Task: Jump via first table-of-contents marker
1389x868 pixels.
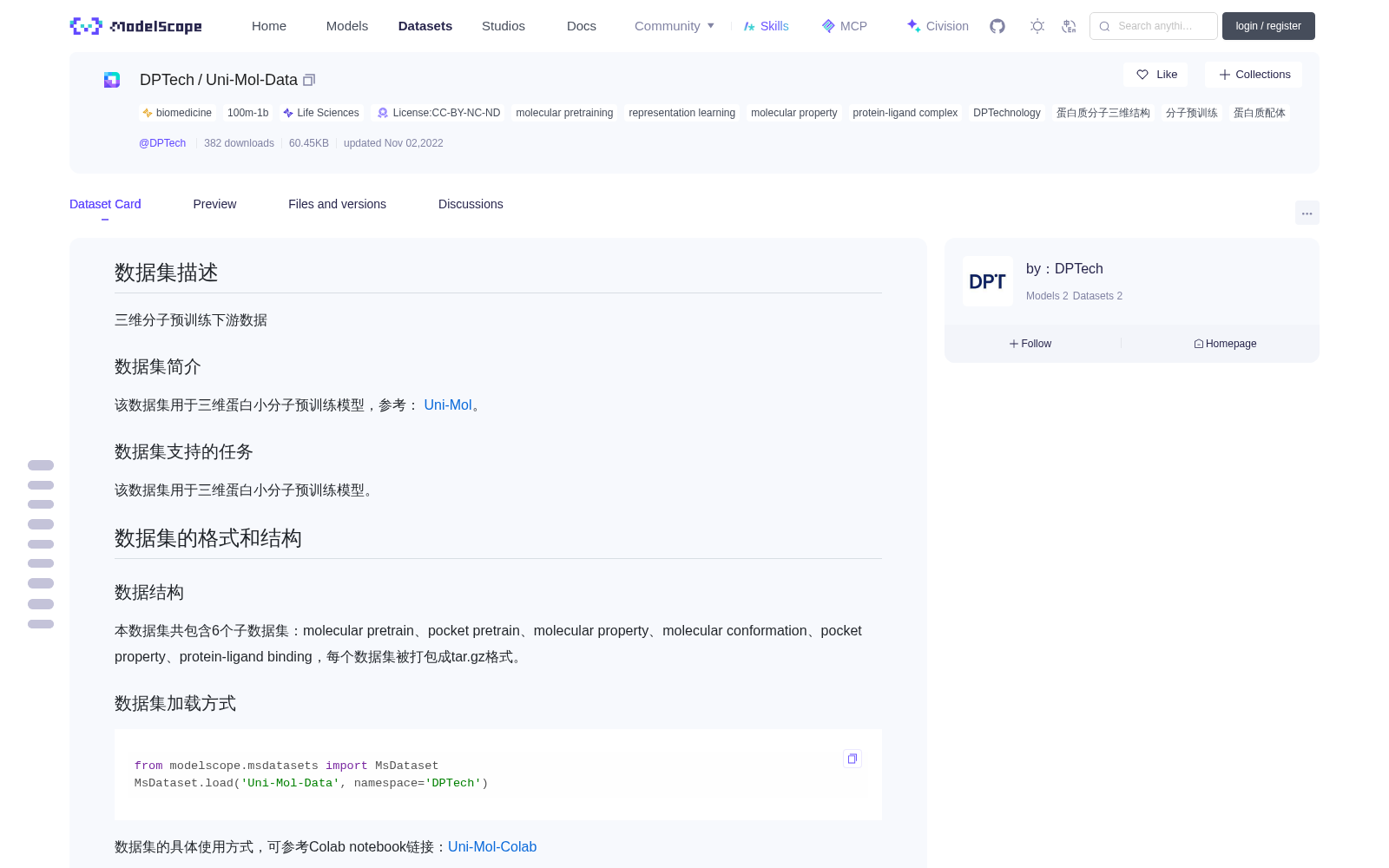Action: point(41,465)
